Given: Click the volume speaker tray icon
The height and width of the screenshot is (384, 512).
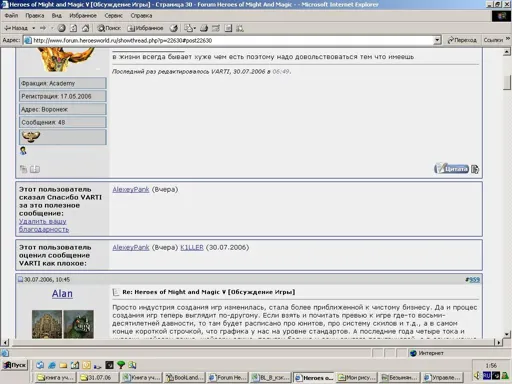Looking at the screenshot, I should pos(477,375).
